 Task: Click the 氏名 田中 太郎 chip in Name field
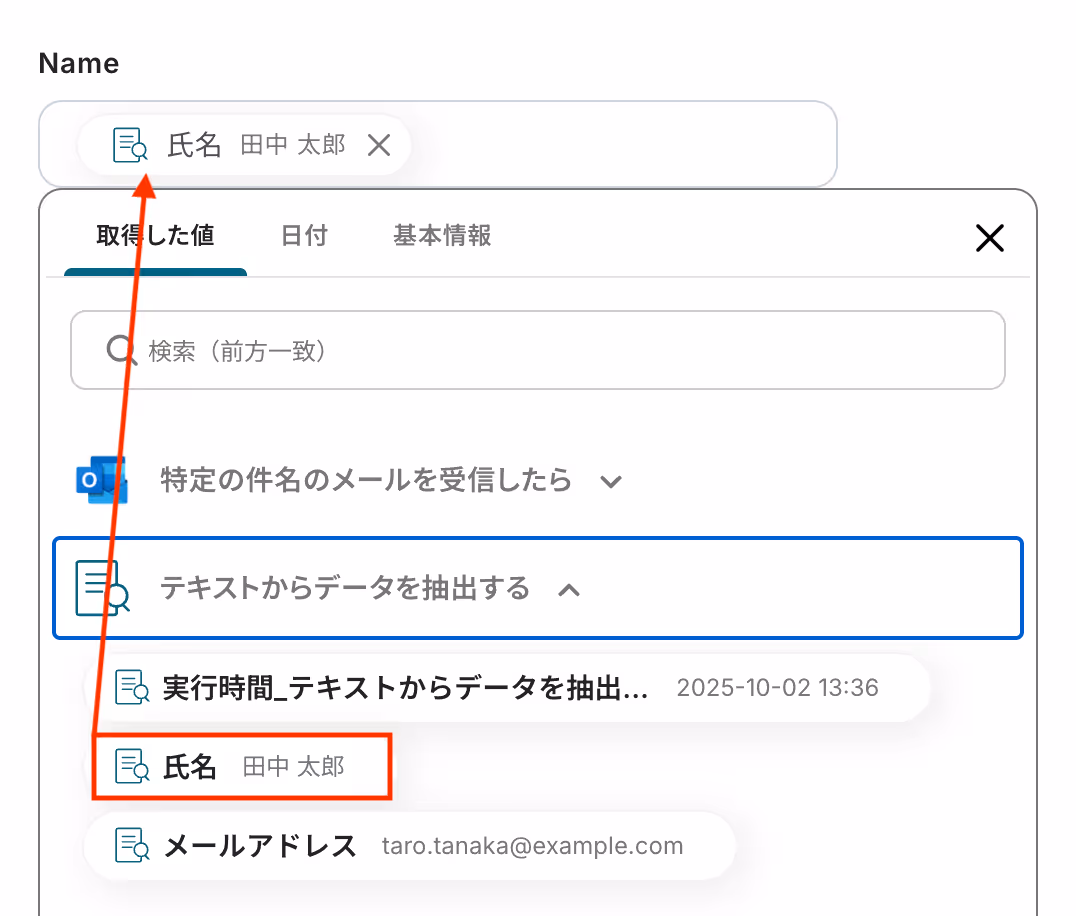coord(244,145)
